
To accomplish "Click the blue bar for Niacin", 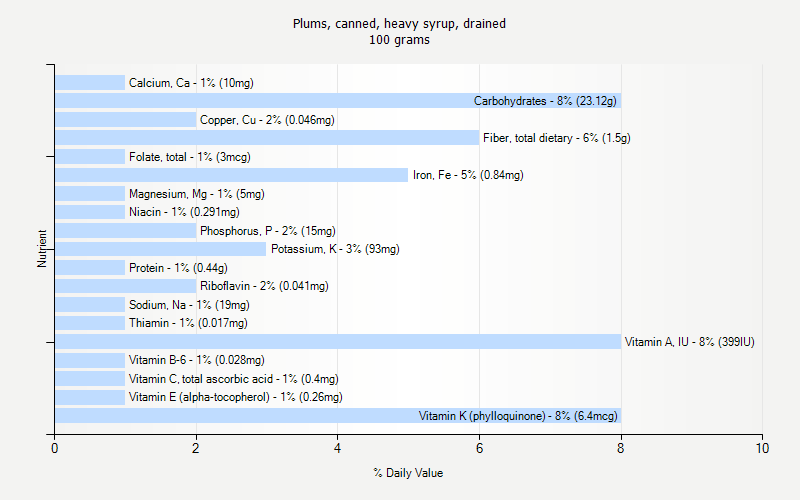I will point(90,212).
